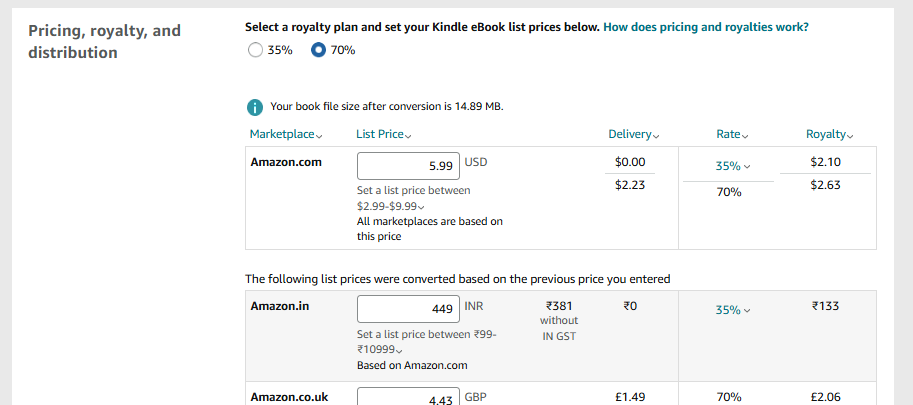Expand the List Price column header
The height and width of the screenshot is (405, 913).
coord(384,134)
